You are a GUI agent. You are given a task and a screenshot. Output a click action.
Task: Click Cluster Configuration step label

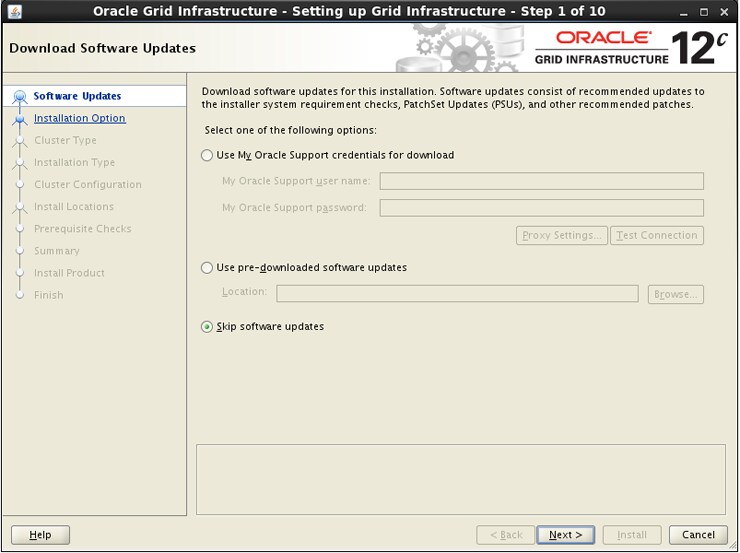point(88,184)
